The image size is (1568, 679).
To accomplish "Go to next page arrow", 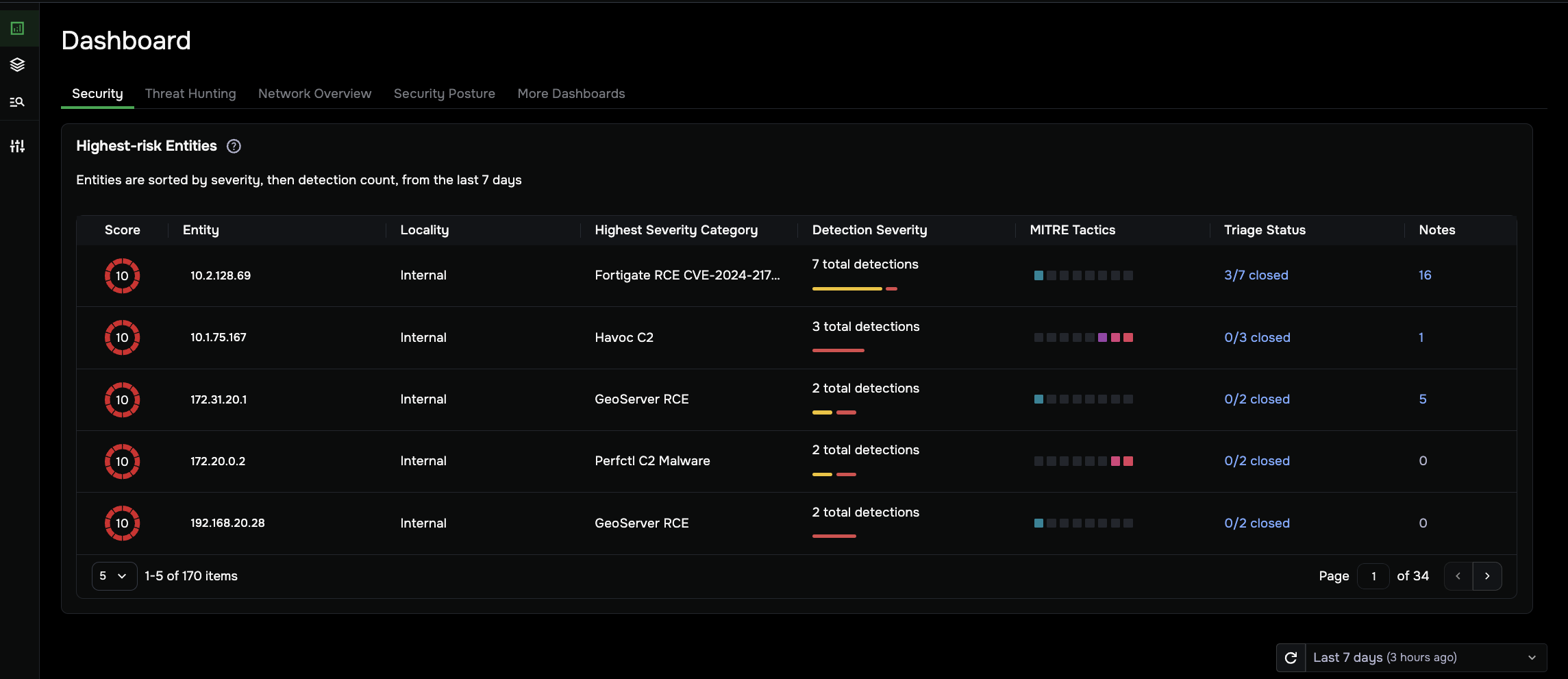I will 1487,576.
